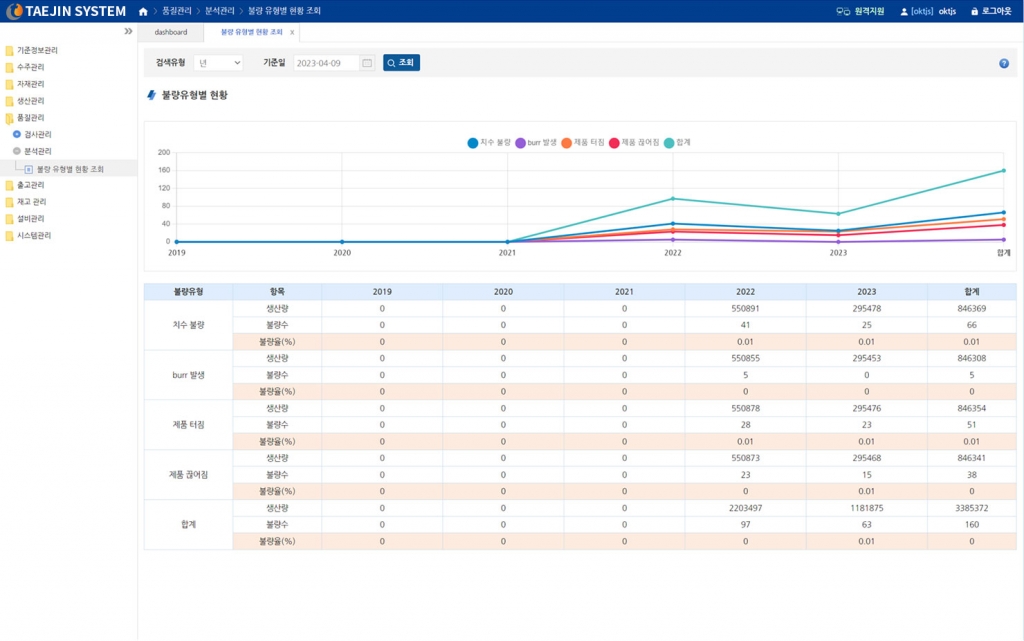Click the 조회 search button
This screenshot has width=1024, height=641.
(401, 63)
